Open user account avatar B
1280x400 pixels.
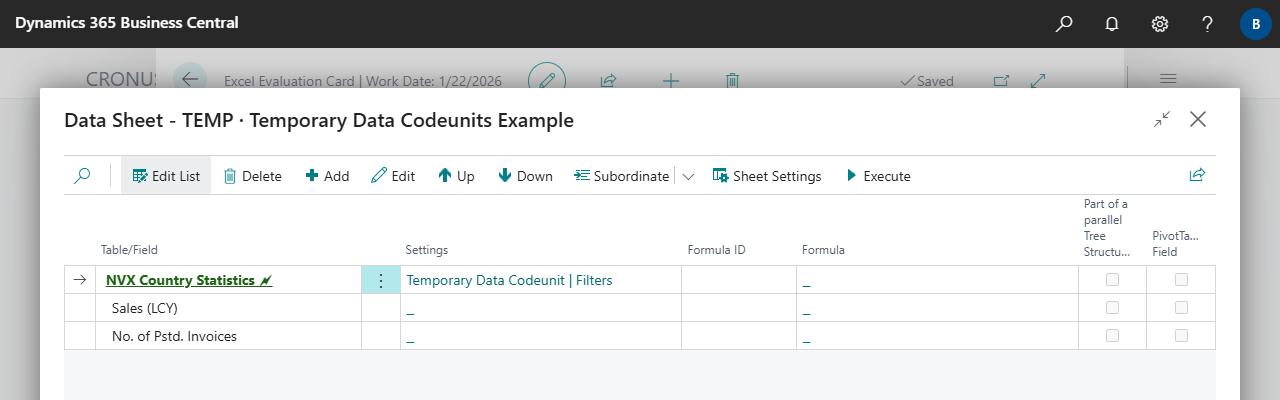tap(1256, 23)
